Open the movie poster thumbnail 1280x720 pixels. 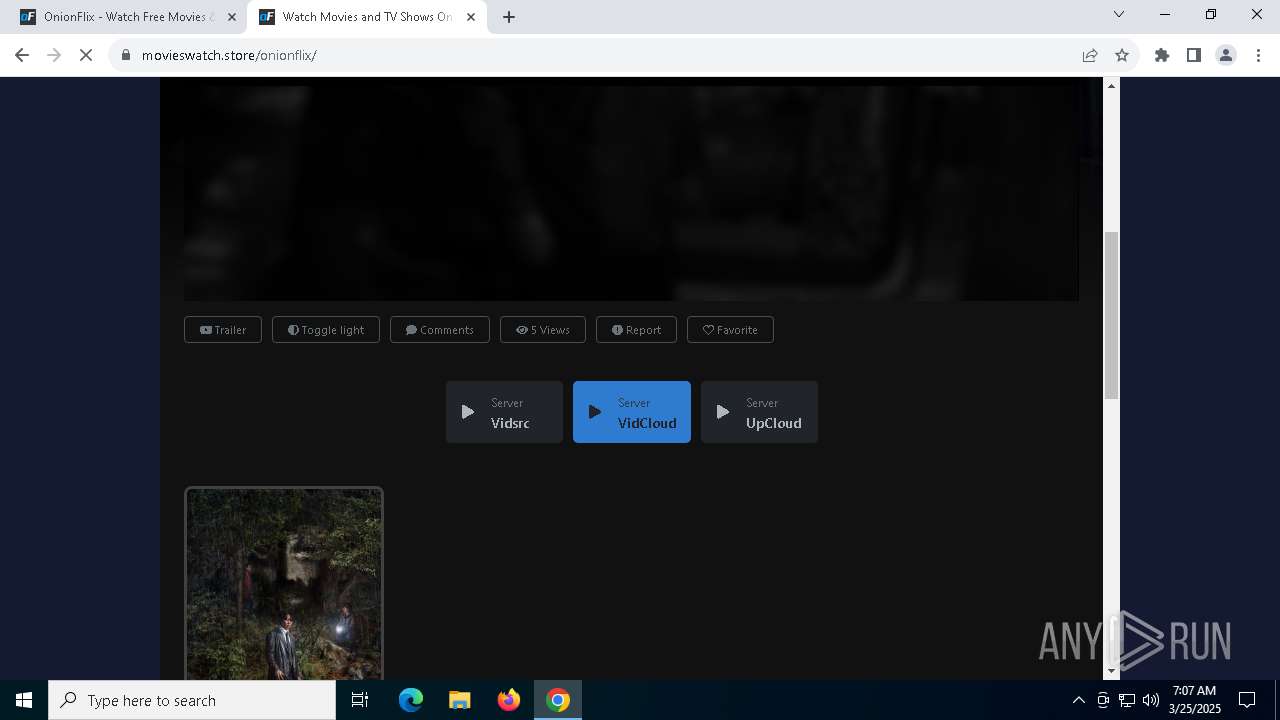click(284, 583)
